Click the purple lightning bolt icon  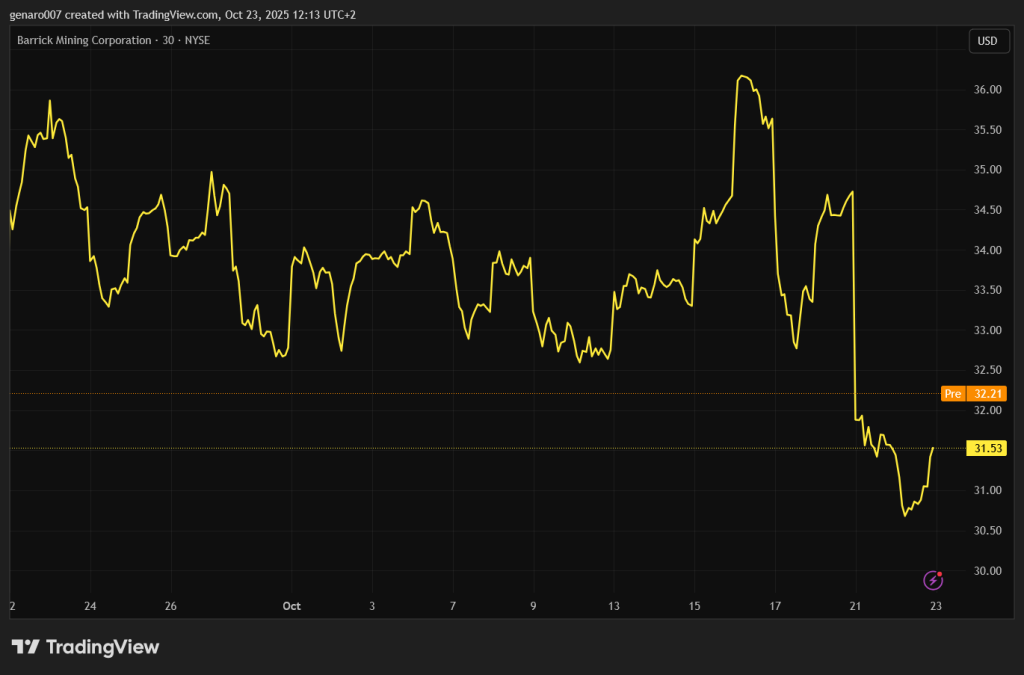coord(932,580)
